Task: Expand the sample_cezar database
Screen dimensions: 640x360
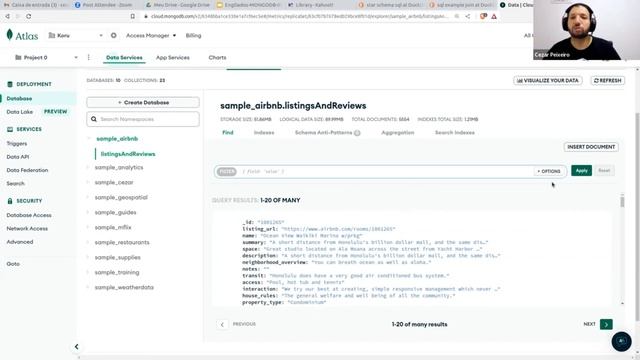Action: (88, 182)
